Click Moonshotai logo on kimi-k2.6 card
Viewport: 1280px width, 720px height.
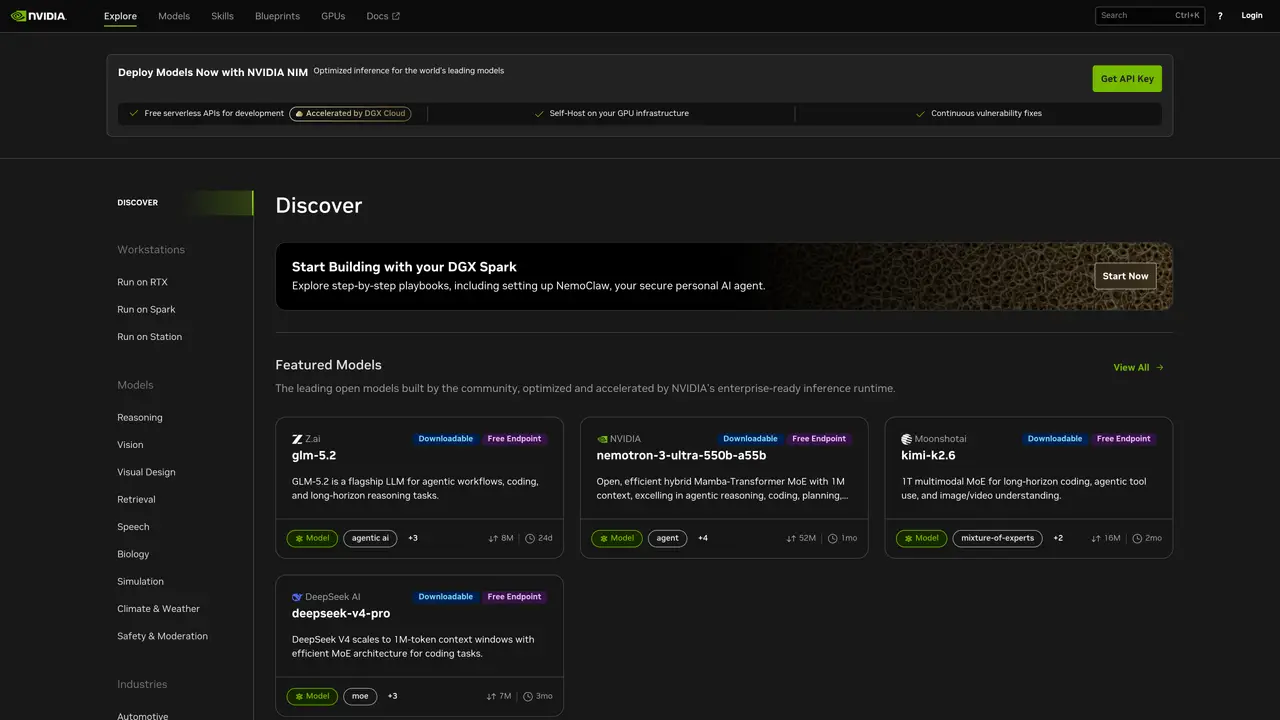coord(906,439)
